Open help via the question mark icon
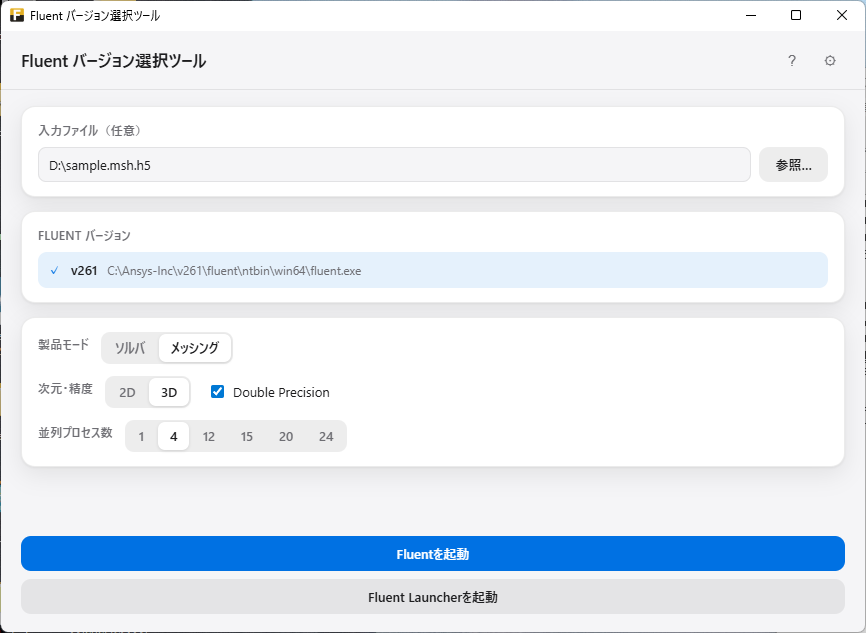The height and width of the screenshot is (633, 866). coord(791,61)
